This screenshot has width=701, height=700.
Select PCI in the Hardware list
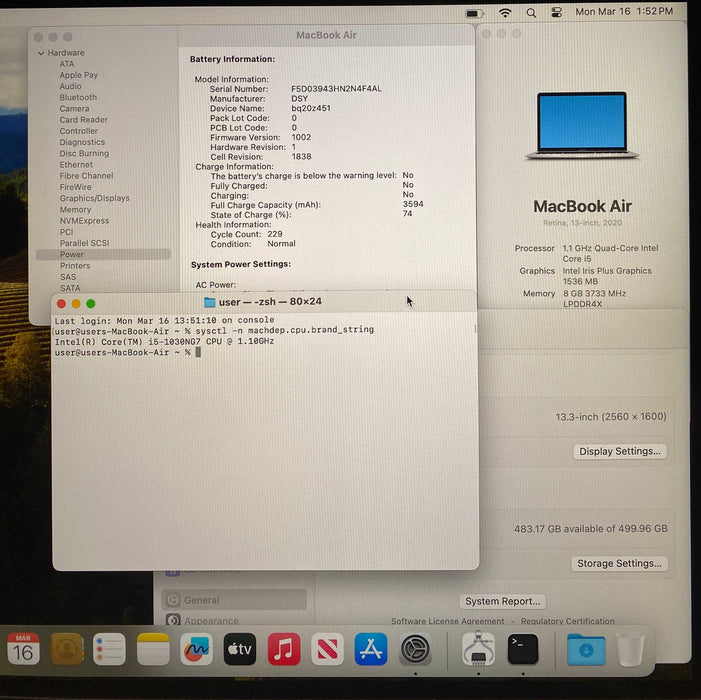67,232
